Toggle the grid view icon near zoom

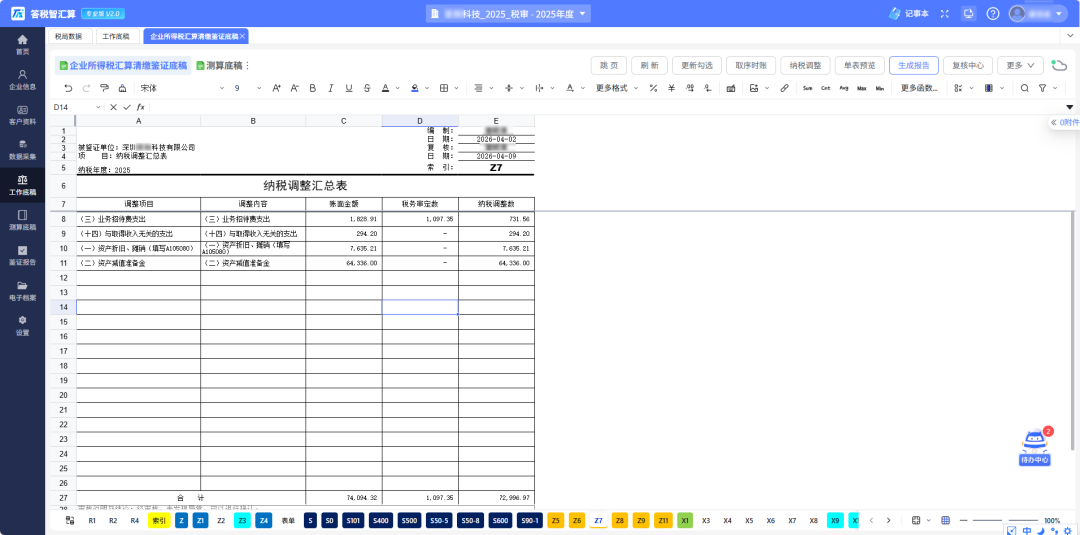[946, 521]
